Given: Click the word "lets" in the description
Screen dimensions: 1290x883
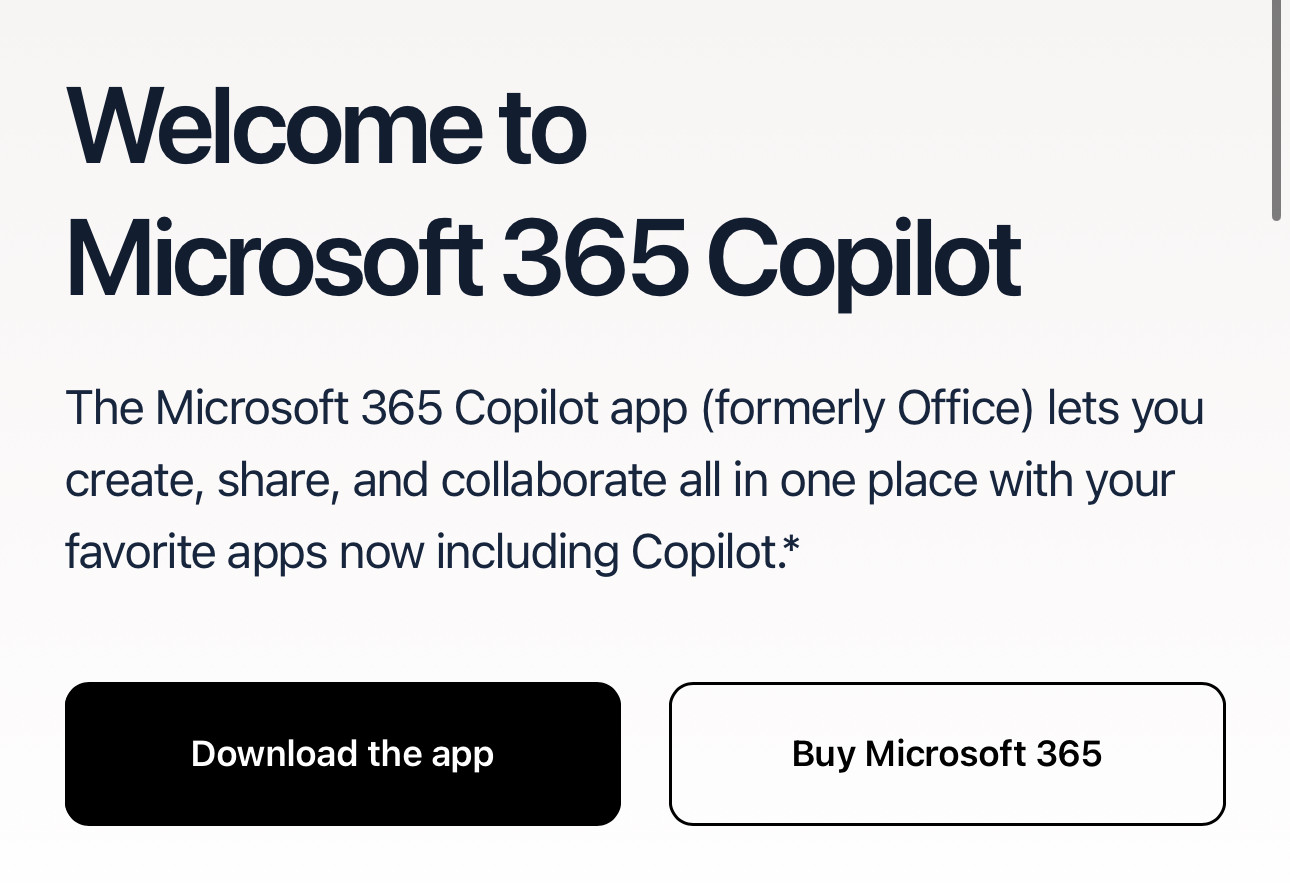Looking at the screenshot, I should 1081,408.
